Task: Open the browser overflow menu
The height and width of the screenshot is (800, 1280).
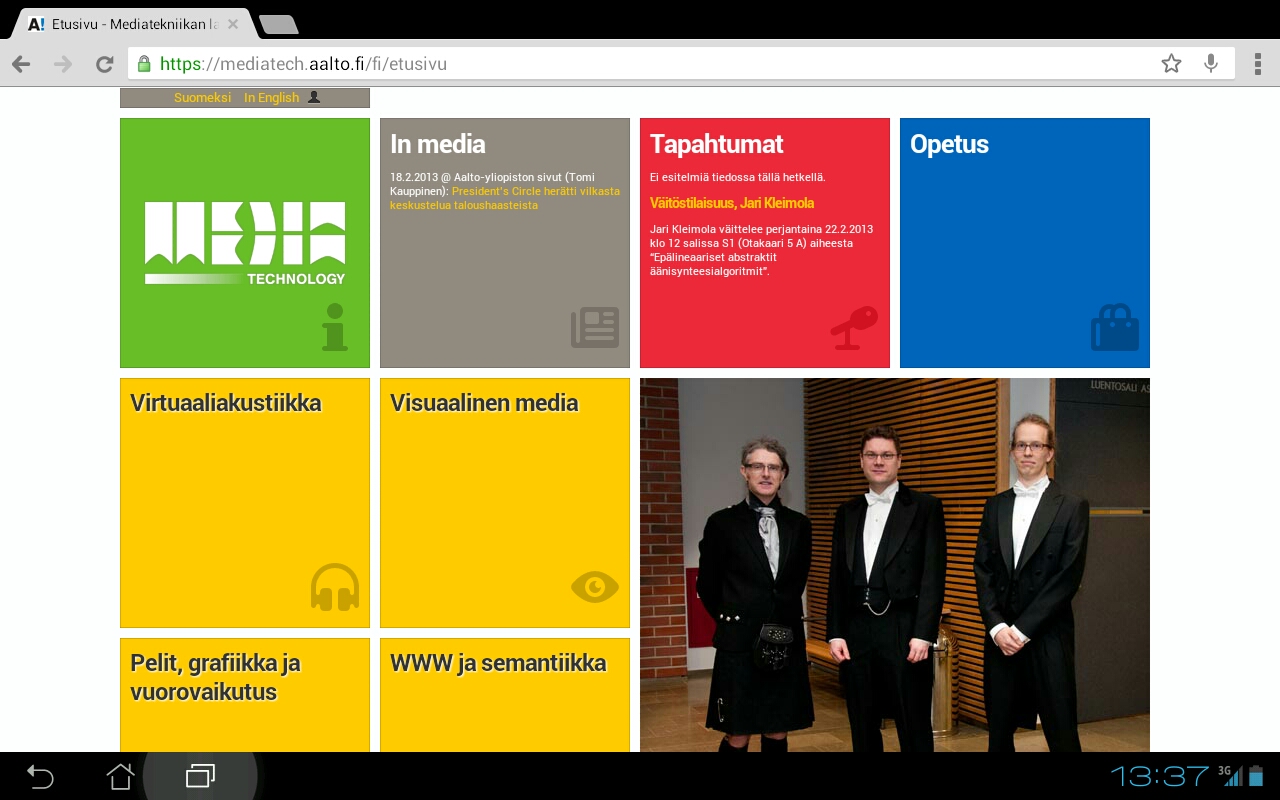Action: 1256,64
